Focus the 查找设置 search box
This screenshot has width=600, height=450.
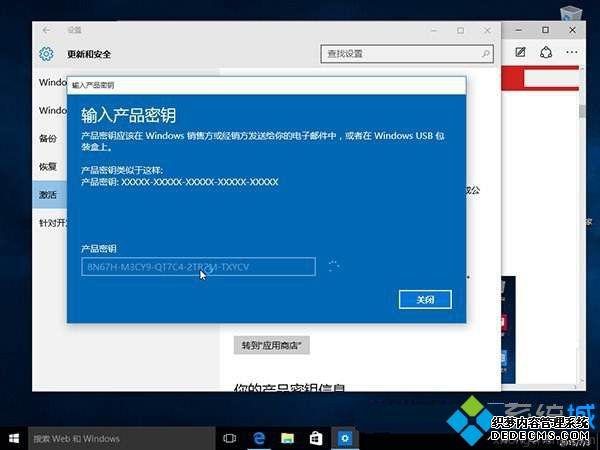point(407,54)
